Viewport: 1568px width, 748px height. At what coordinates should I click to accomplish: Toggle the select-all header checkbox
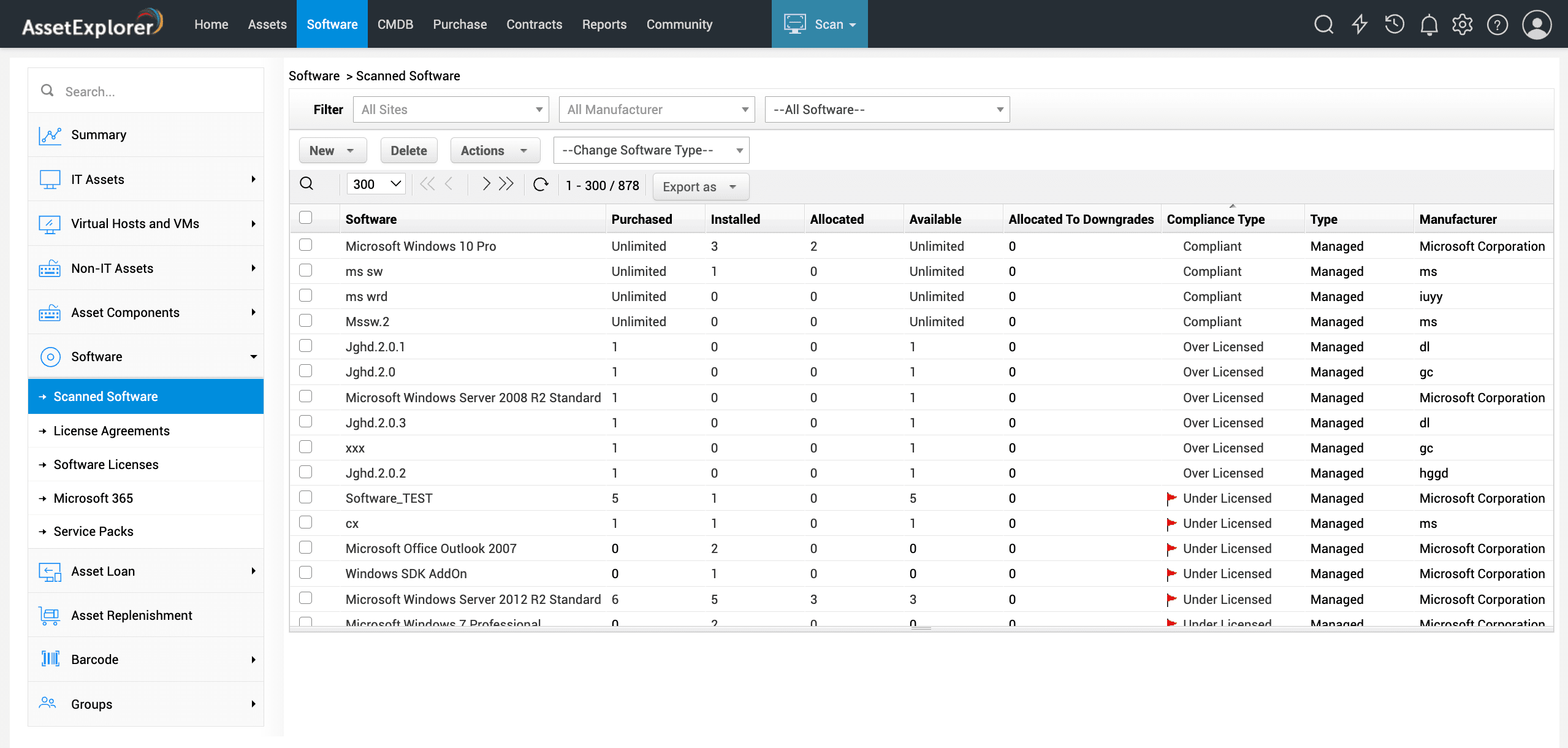click(305, 218)
